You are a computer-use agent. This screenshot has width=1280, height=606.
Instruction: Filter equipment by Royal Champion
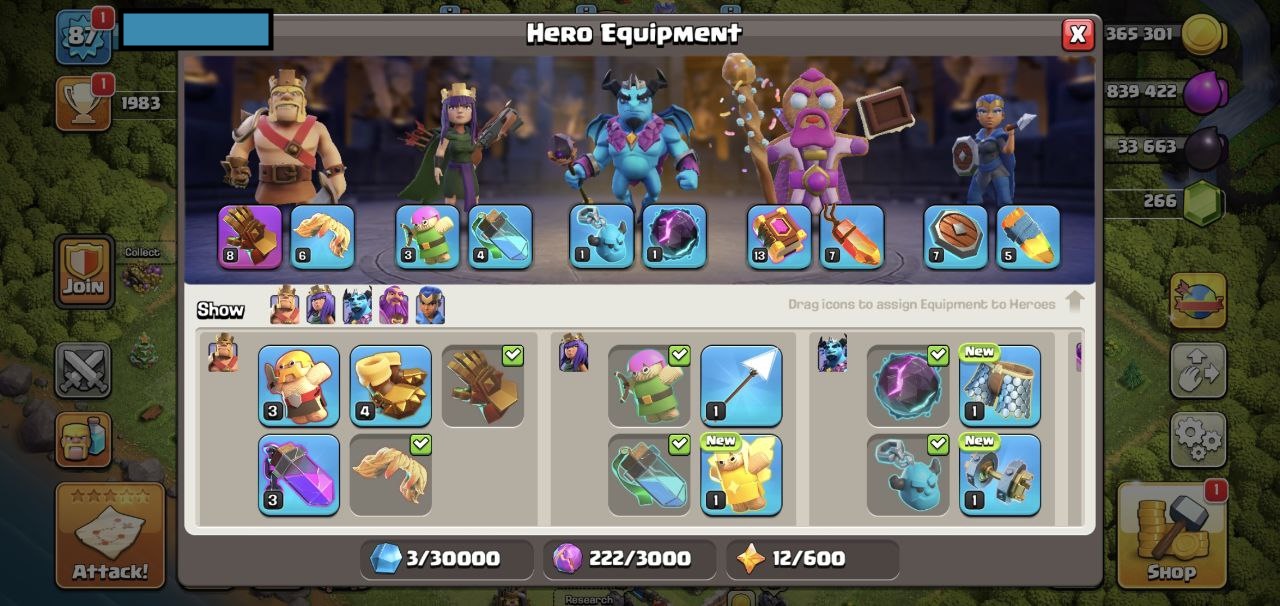pyautogui.click(x=430, y=305)
